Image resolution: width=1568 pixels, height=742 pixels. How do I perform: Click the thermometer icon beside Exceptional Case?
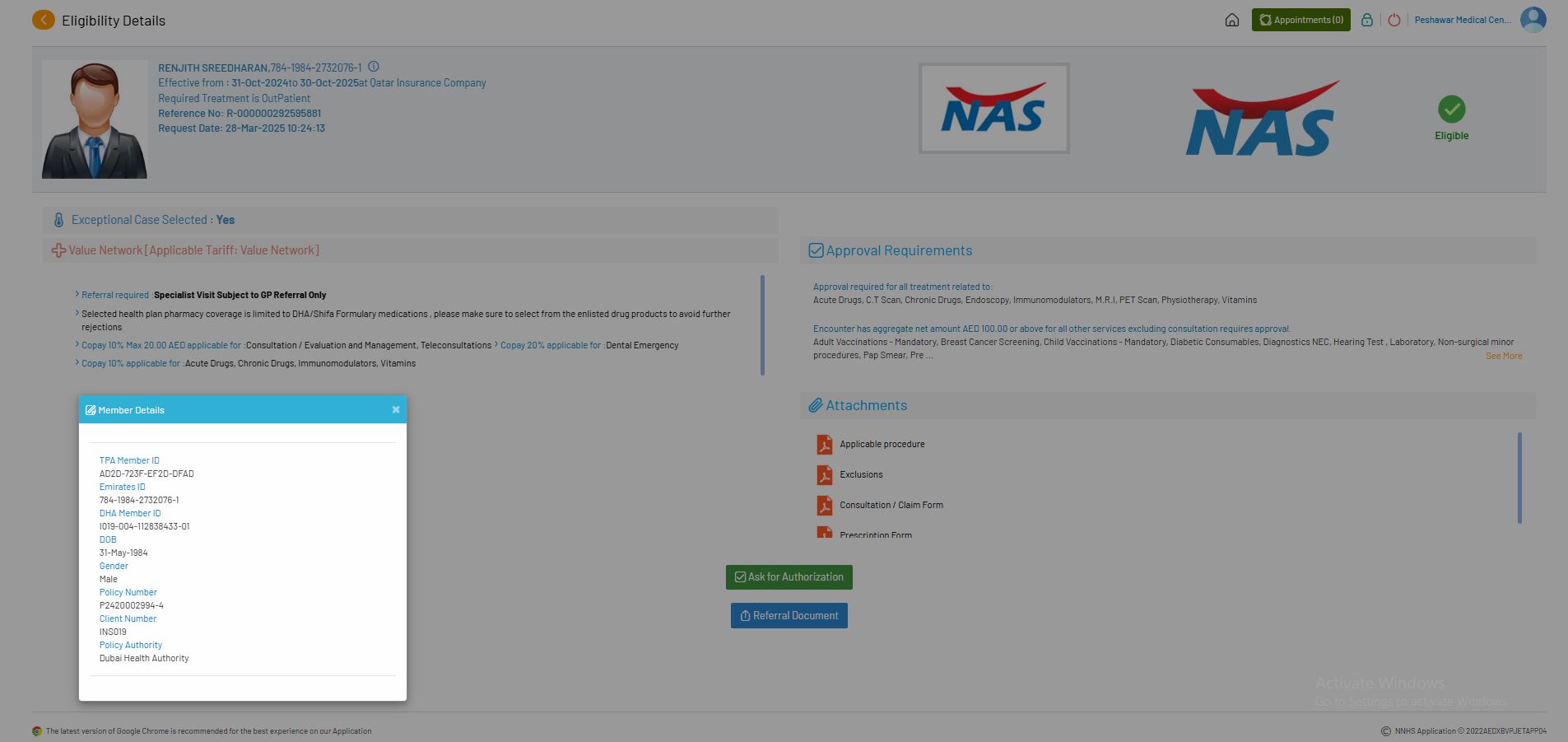click(58, 220)
